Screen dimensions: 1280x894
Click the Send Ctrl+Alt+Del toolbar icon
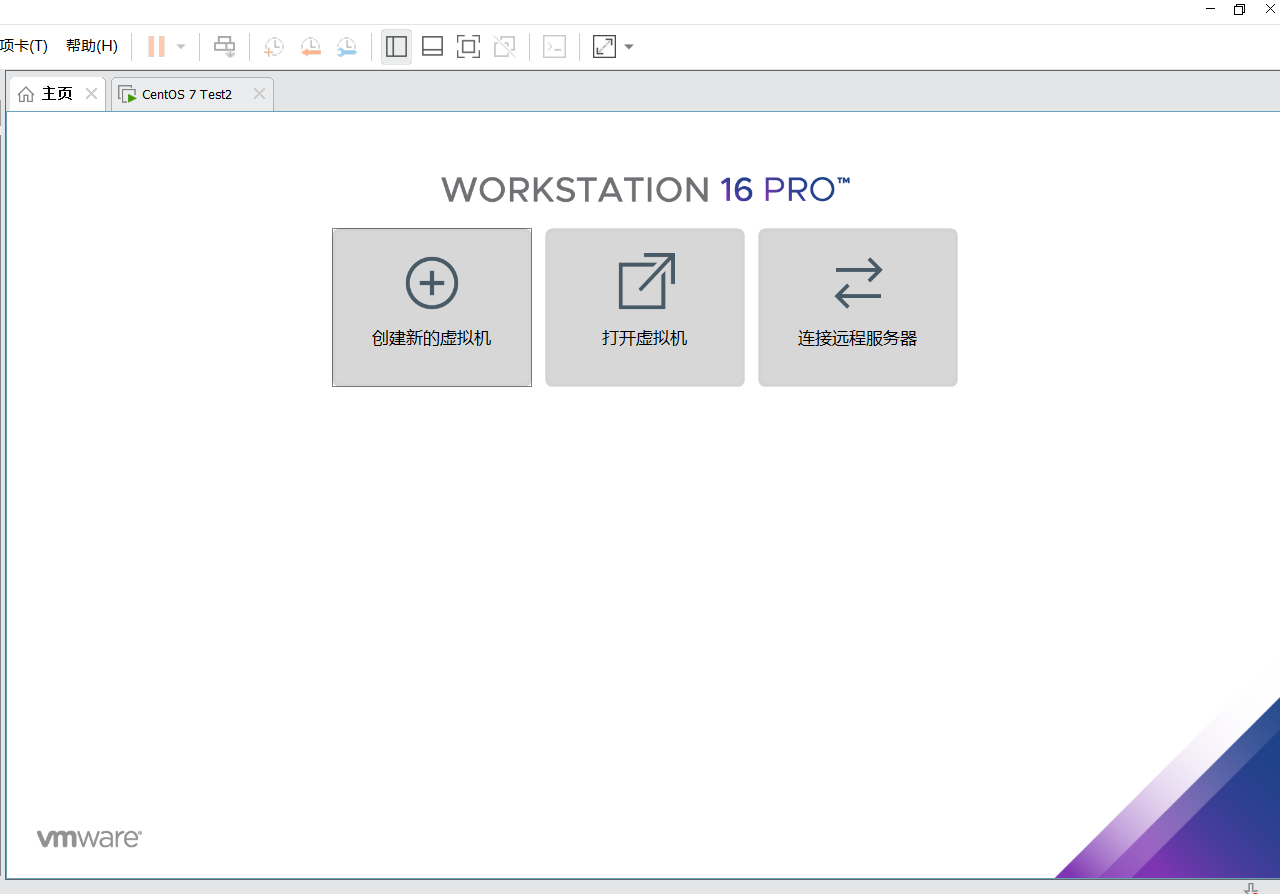225,46
